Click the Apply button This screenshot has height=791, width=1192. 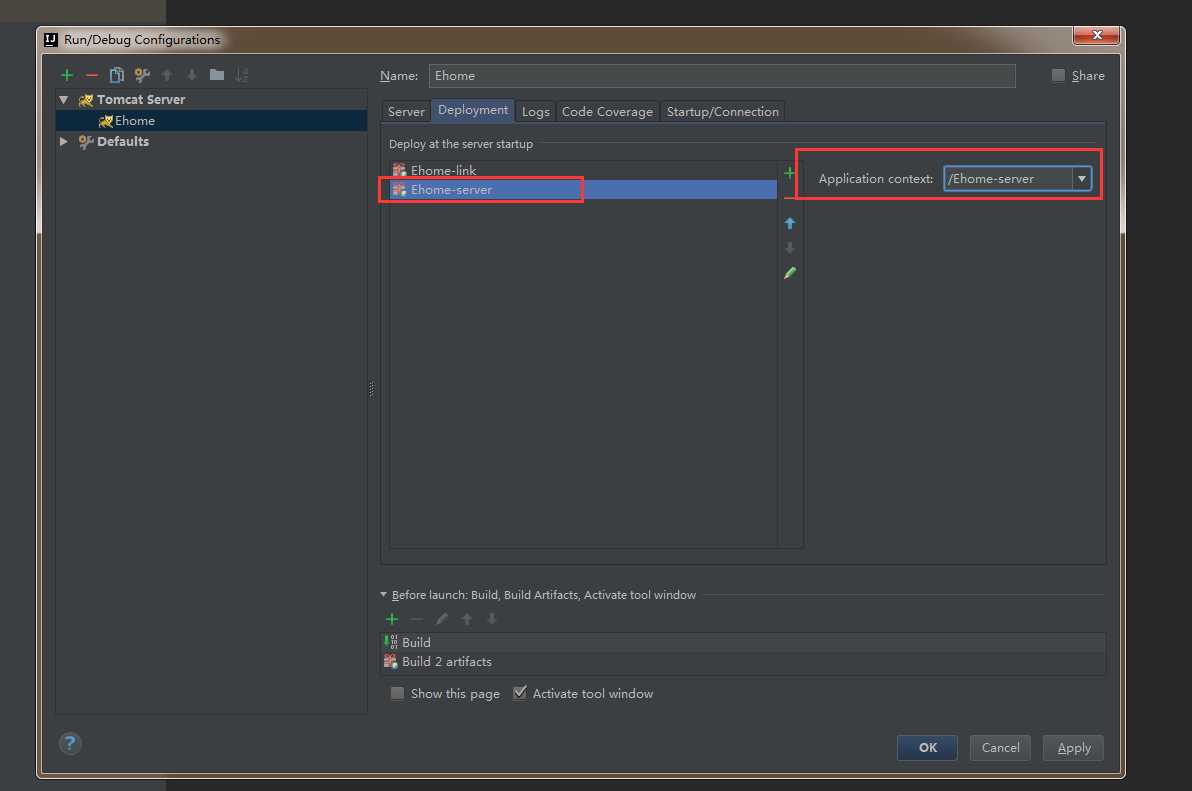(x=1073, y=748)
